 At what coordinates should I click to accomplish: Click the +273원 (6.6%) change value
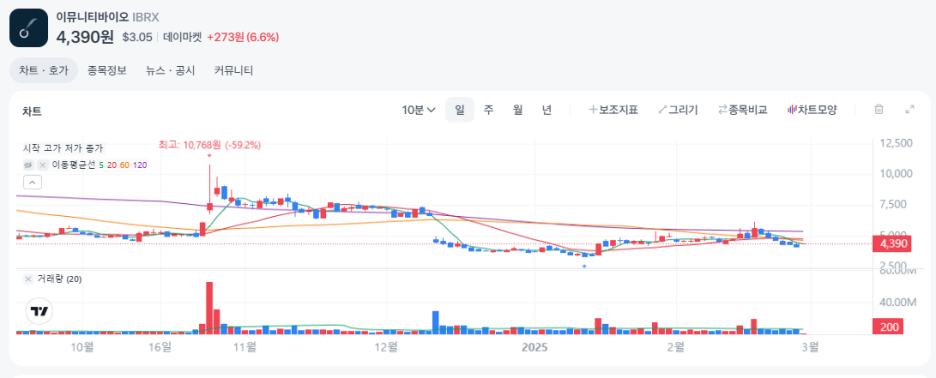pos(243,37)
